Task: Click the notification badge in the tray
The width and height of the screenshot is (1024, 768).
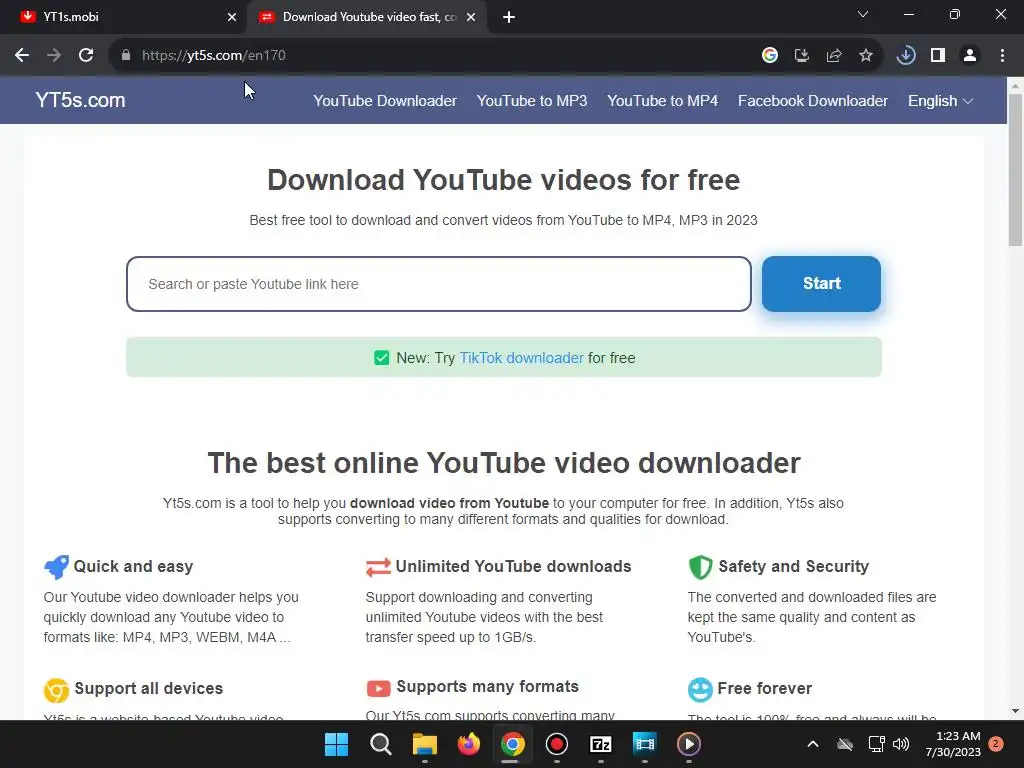Action: pos(996,744)
